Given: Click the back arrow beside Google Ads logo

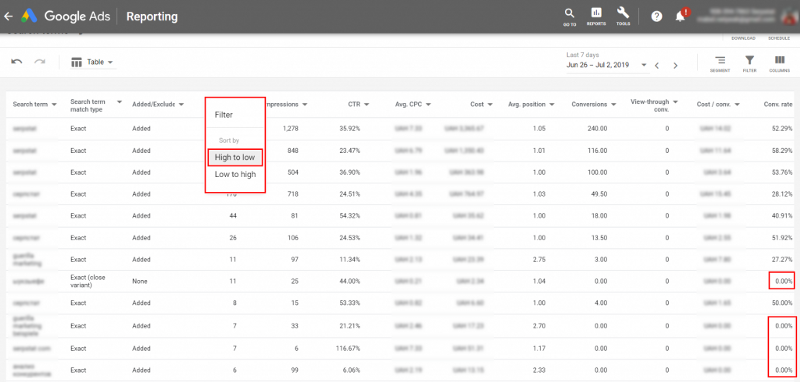Looking at the screenshot, I should [8, 16].
